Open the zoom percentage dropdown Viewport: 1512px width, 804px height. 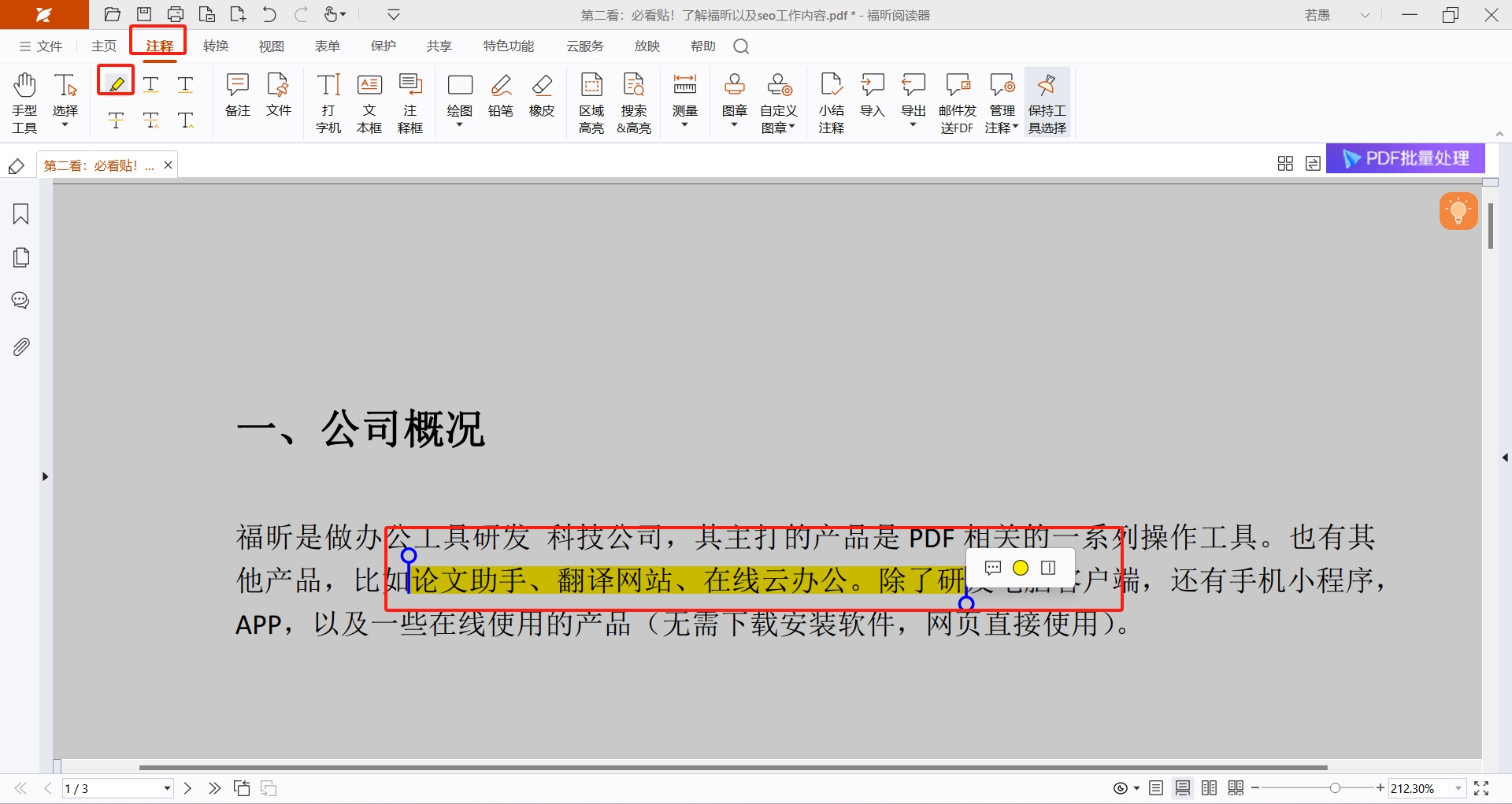(1458, 788)
